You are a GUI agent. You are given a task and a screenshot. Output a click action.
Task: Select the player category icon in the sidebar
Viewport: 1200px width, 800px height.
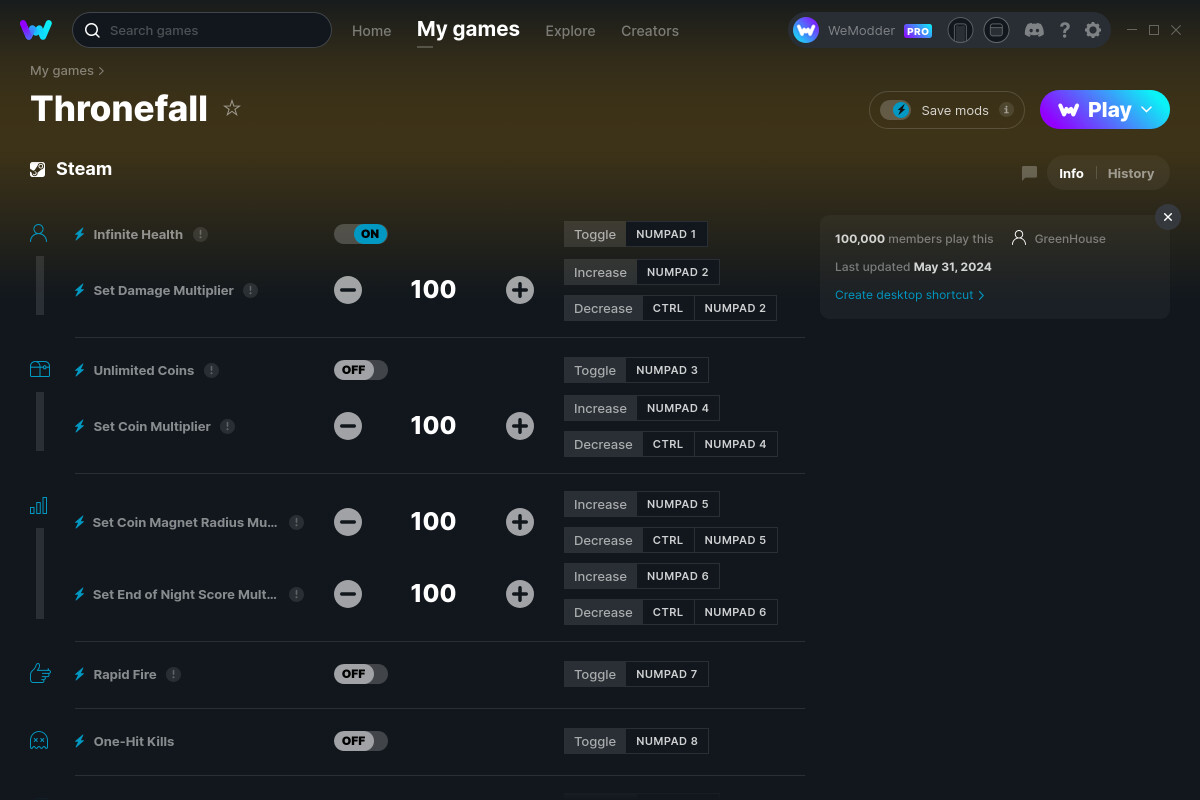(38, 232)
